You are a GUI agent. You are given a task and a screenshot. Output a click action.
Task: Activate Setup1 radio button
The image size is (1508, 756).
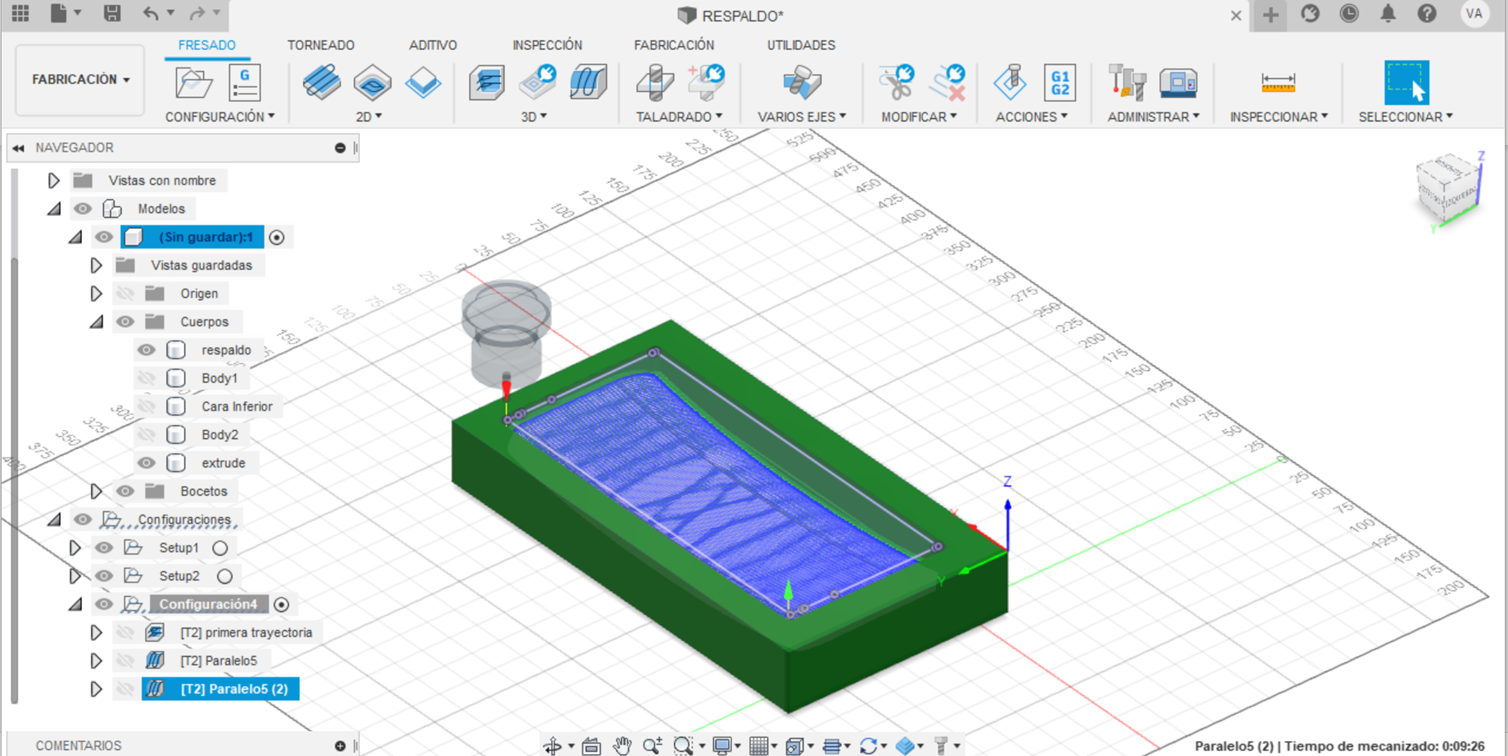[x=220, y=548]
